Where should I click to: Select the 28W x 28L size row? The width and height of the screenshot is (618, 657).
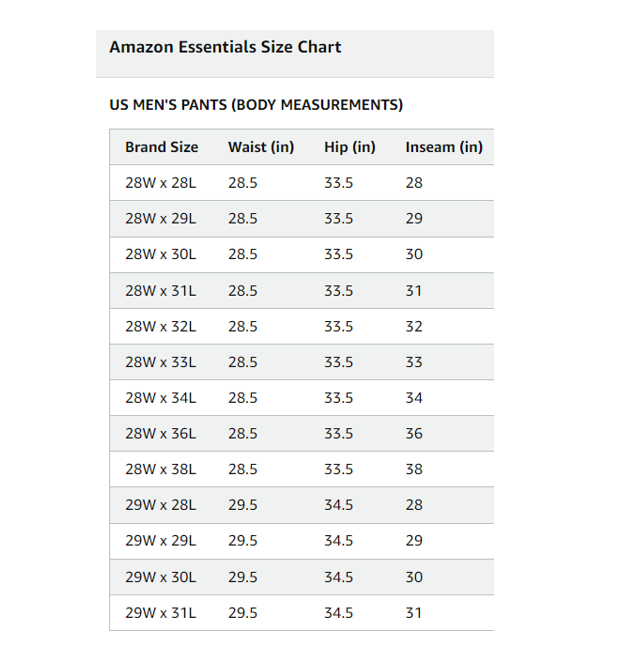tap(302, 183)
